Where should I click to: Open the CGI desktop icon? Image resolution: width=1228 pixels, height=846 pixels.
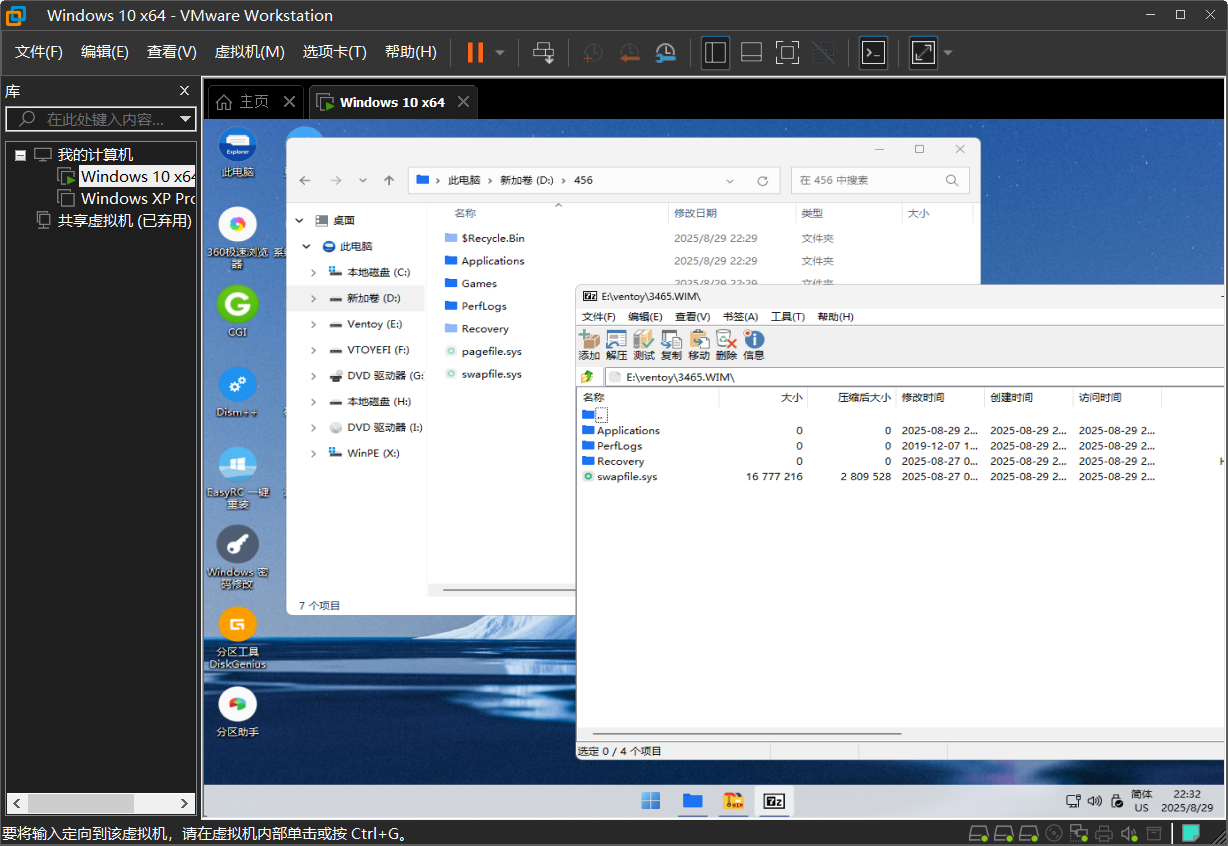237,311
